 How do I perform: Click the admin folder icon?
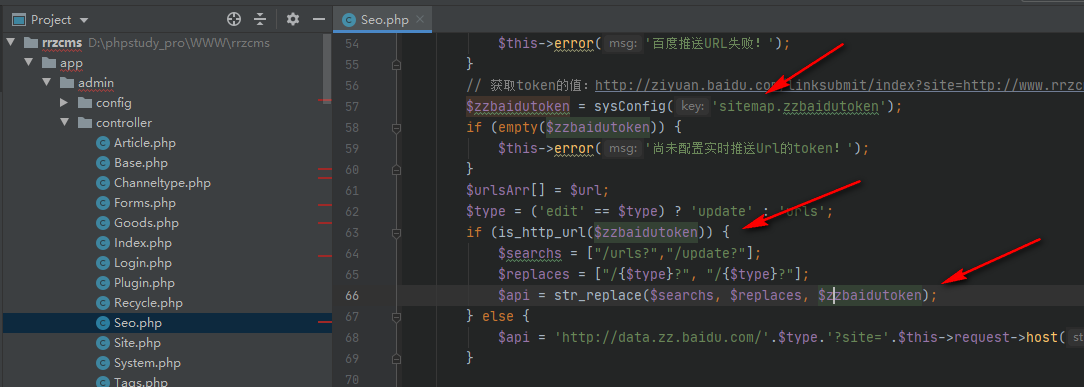coord(67,83)
